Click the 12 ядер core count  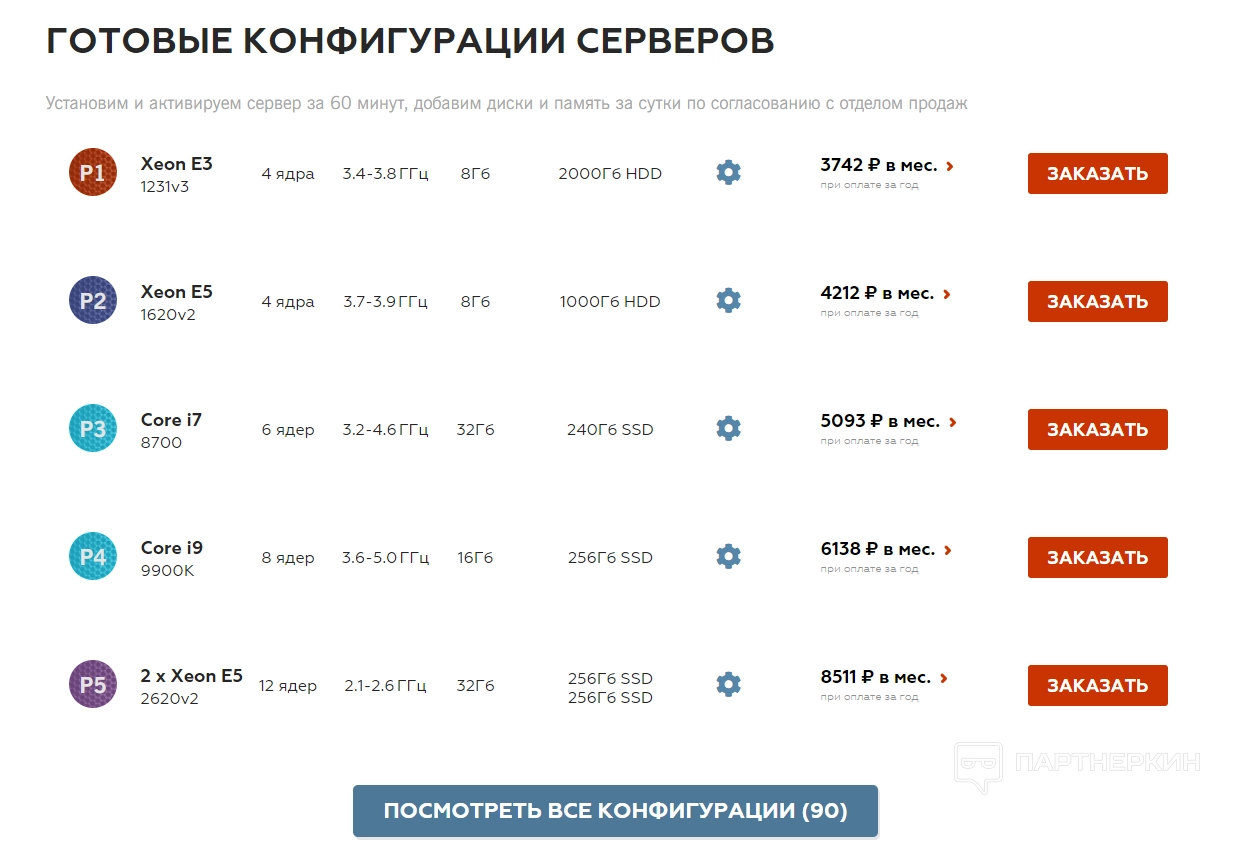pos(288,686)
